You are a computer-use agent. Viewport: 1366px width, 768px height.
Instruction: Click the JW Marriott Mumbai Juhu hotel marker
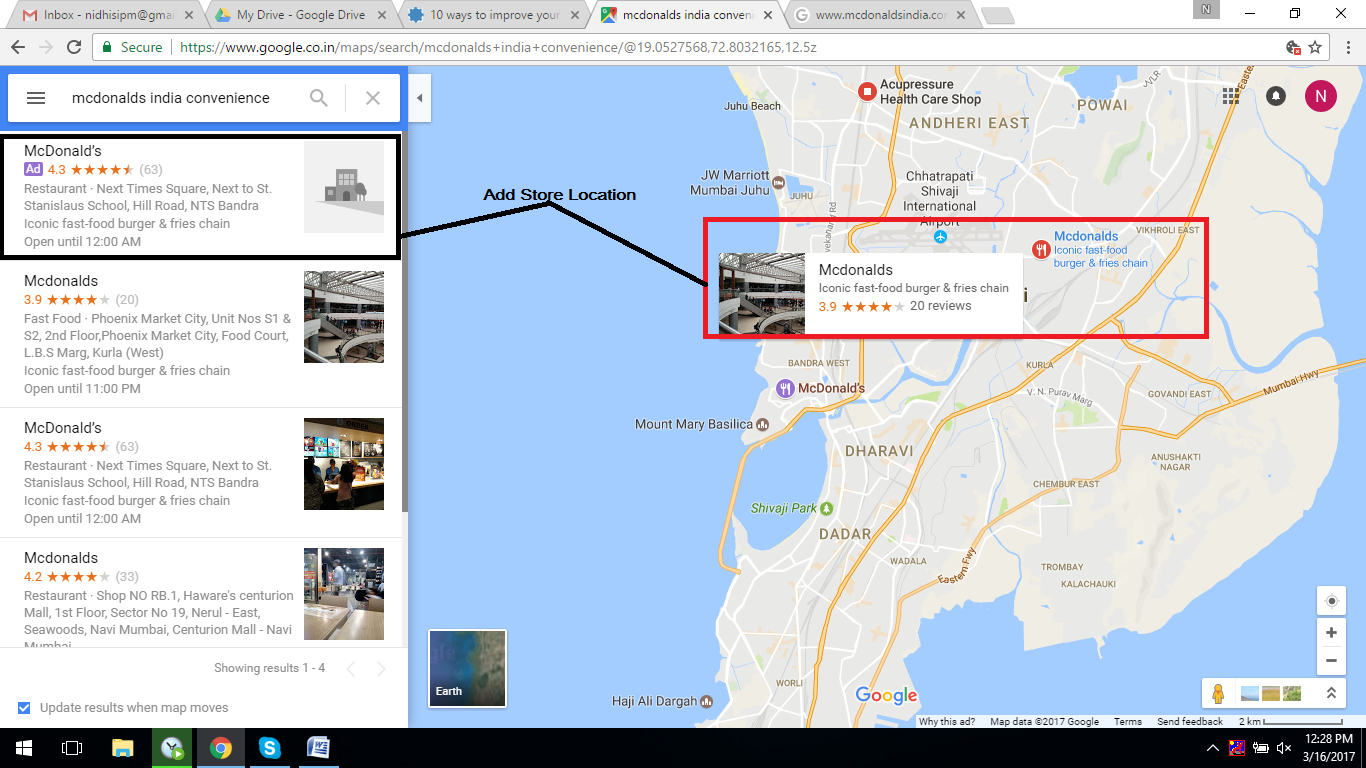tap(779, 182)
